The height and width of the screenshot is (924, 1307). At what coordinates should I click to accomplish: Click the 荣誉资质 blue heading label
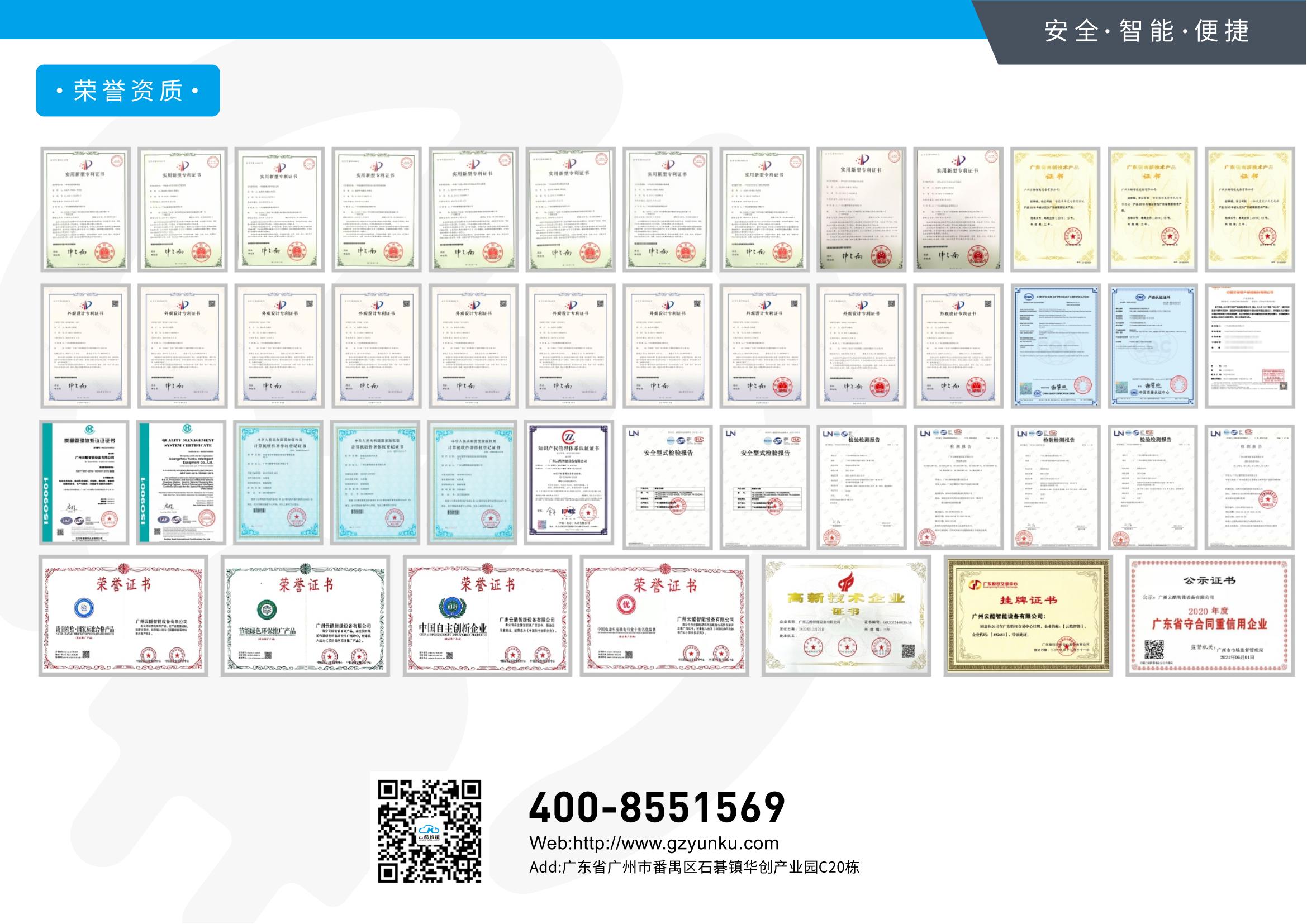(x=128, y=91)
